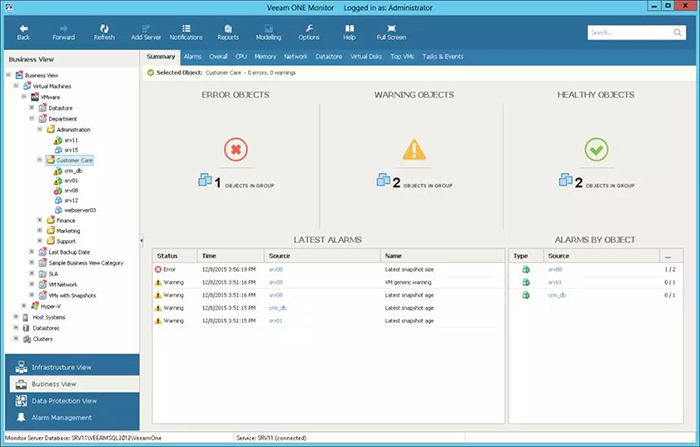
Task: Launch the Modelling tool
Action: [x=268, y=31]
